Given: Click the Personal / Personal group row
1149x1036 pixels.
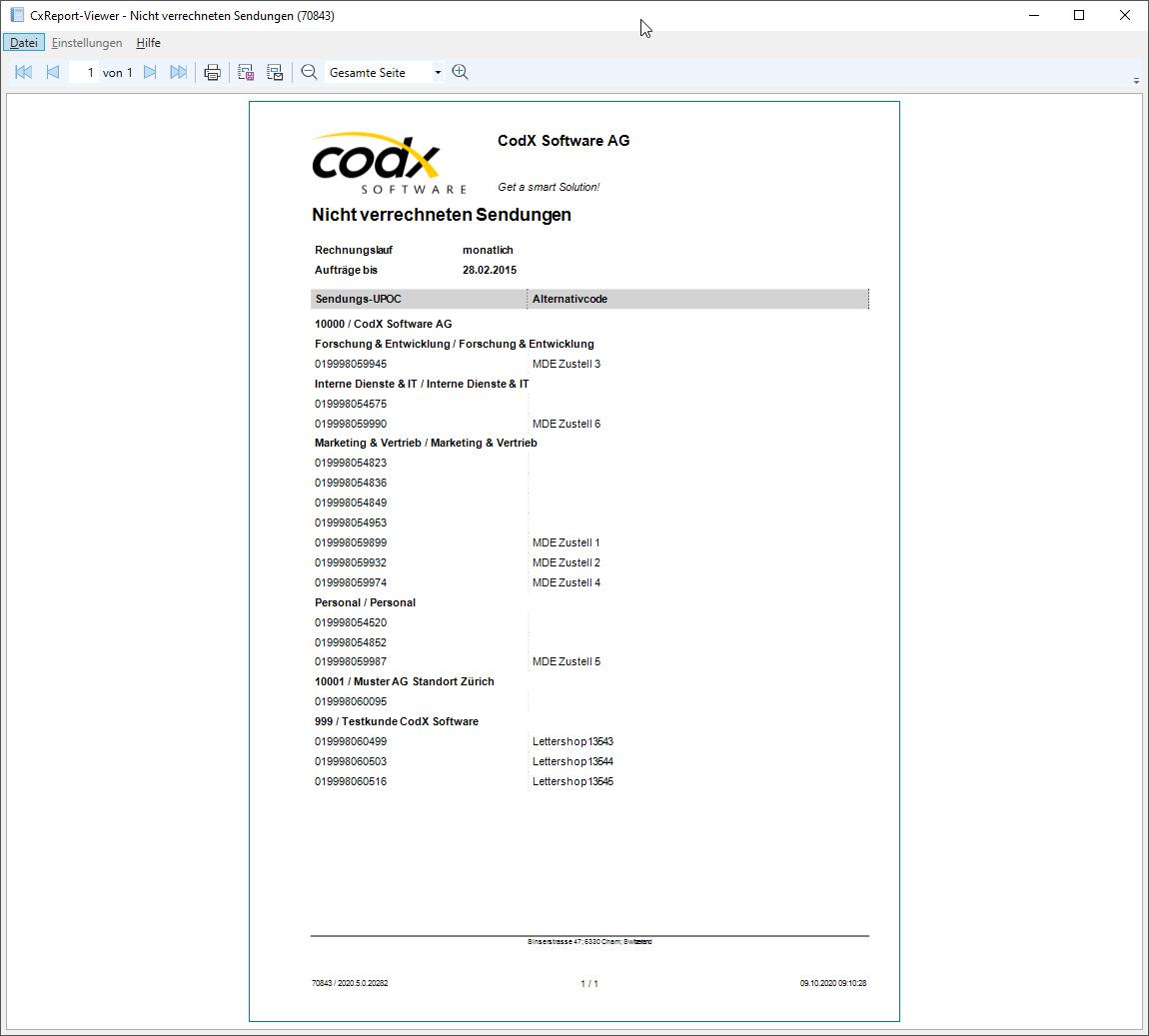Looking at the screenshot, I should tap(365, 603).
